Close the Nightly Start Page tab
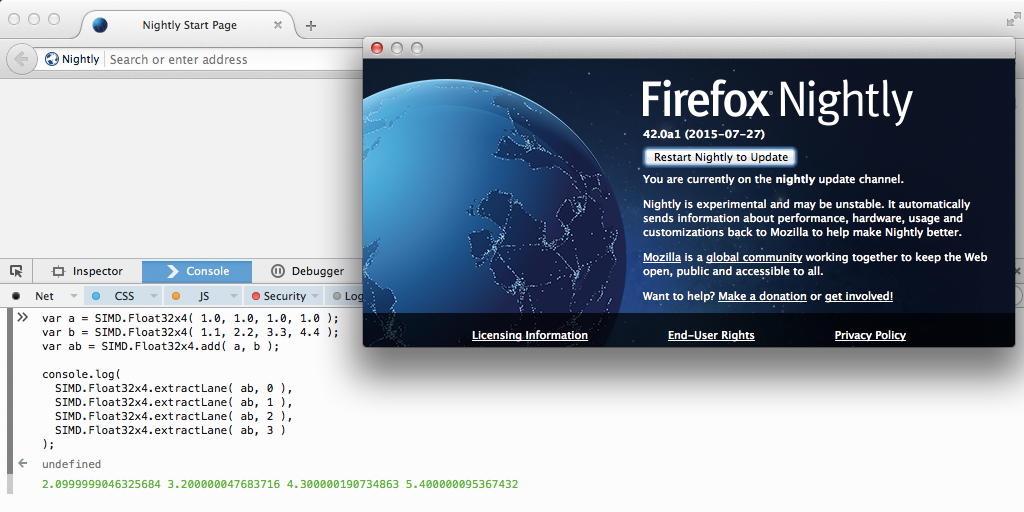This screenshot has height=512, width=1024. pos(278,25)
